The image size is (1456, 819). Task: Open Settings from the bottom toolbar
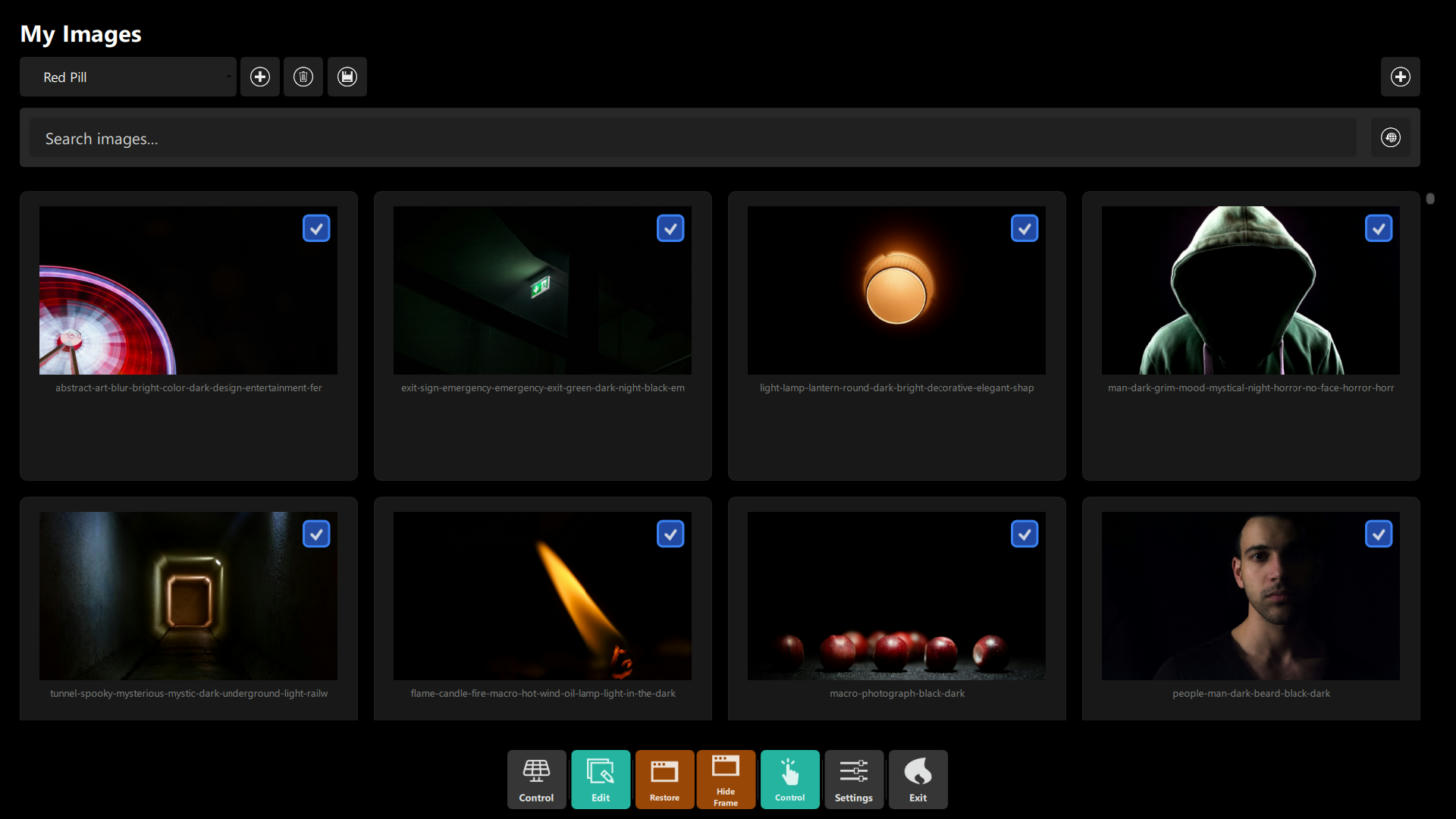pyautogui.click(x=854, y=779)
